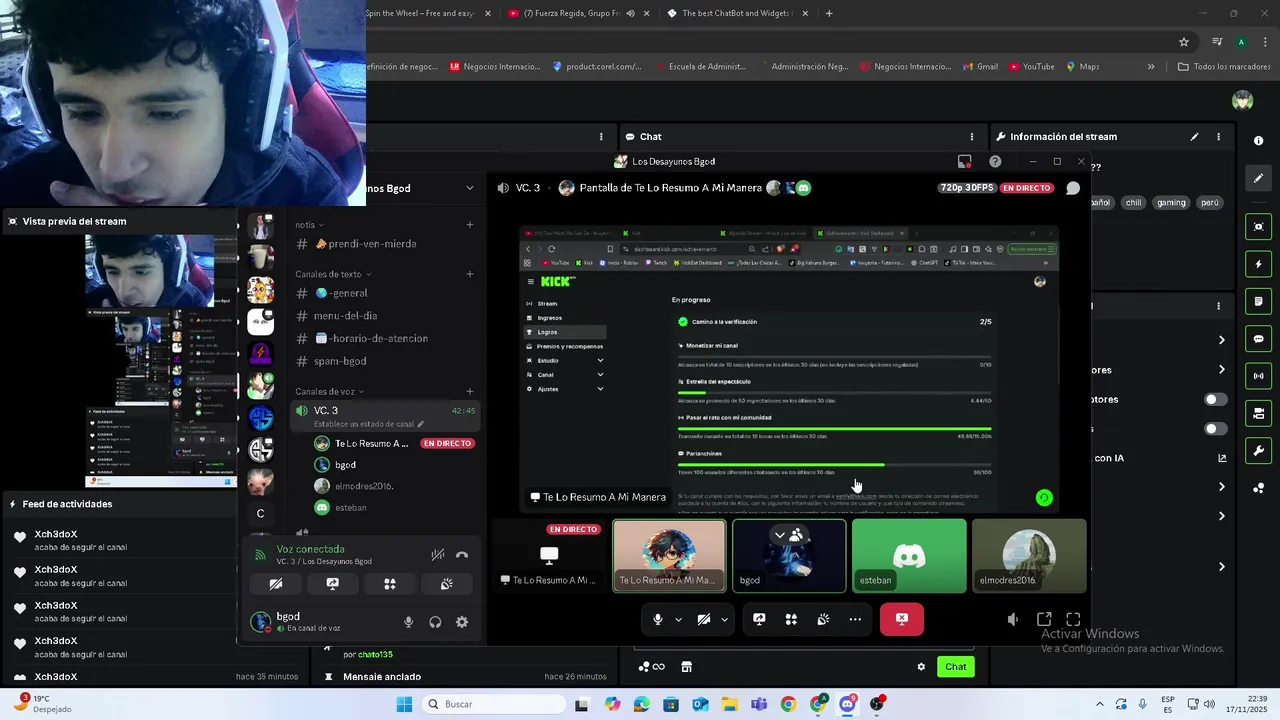The width and height of the screenshot is (1280, 720).
Task: Open Discord user settings gear
Action: click(462, 622)
